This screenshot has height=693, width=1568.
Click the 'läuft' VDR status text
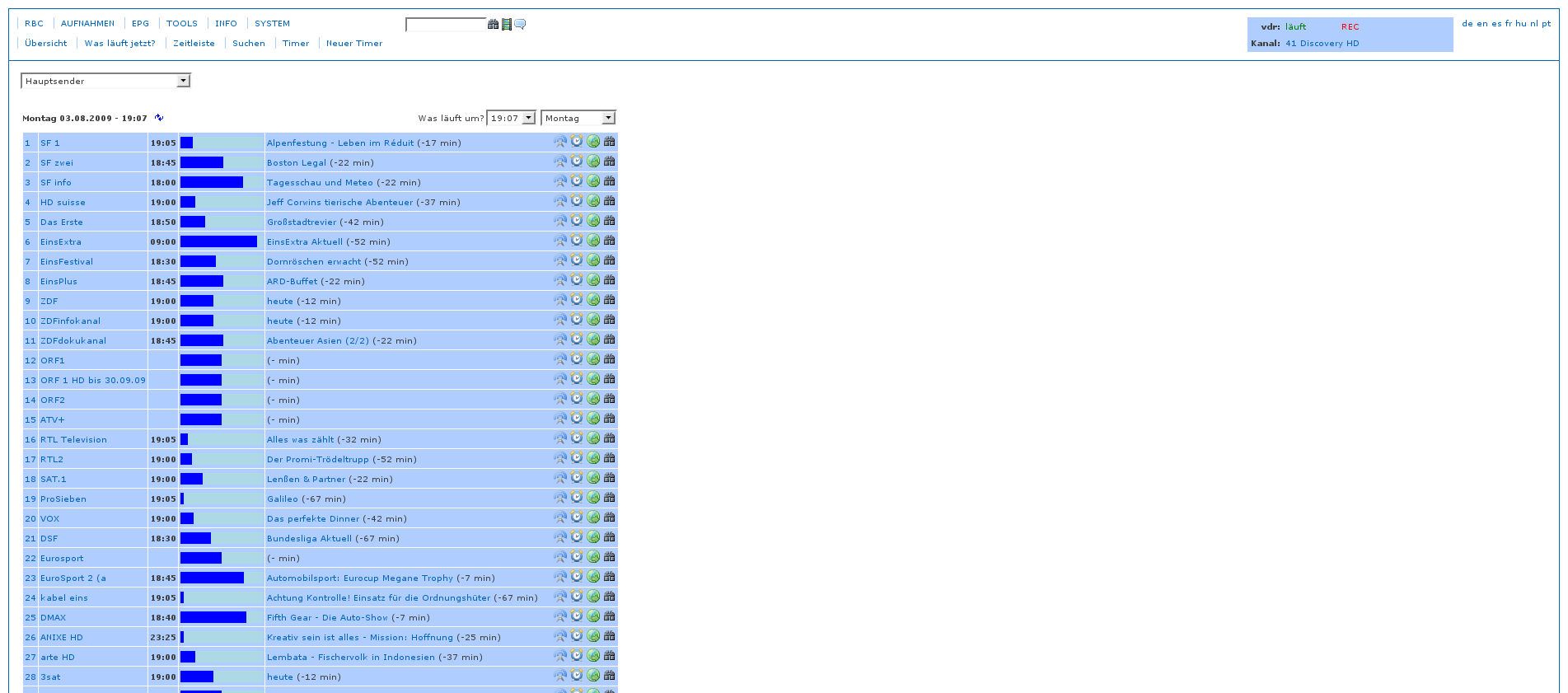pos(1296,27)
